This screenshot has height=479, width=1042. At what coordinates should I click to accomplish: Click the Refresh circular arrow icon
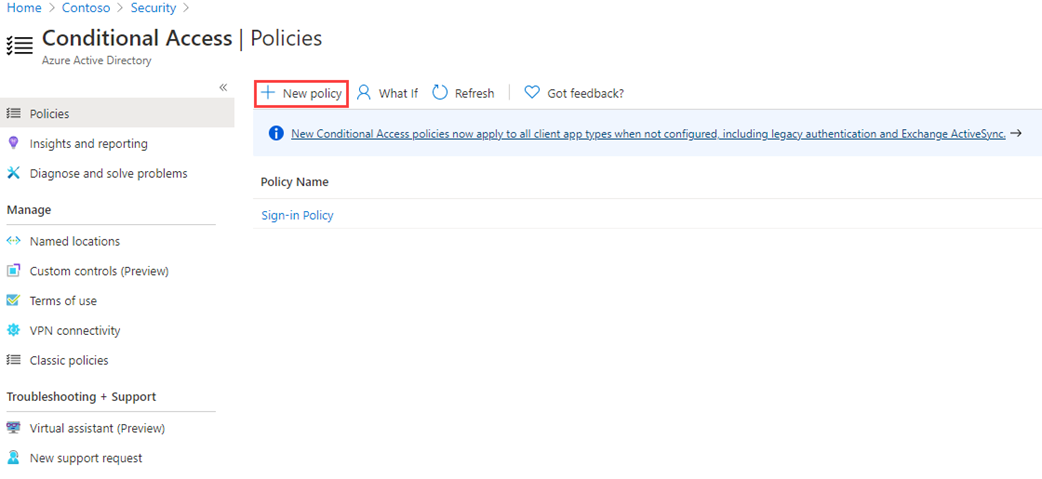pyautogui.click(x=440, y=93)
